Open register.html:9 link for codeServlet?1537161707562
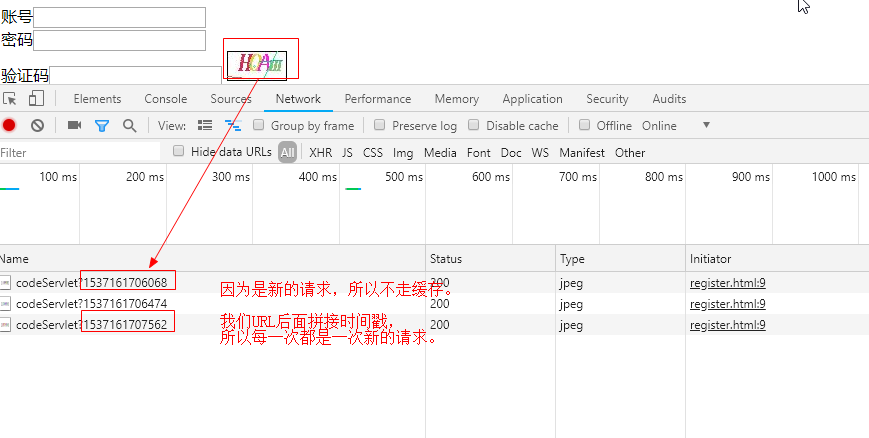Screen dimensions: 869x438 pos(728,325)
